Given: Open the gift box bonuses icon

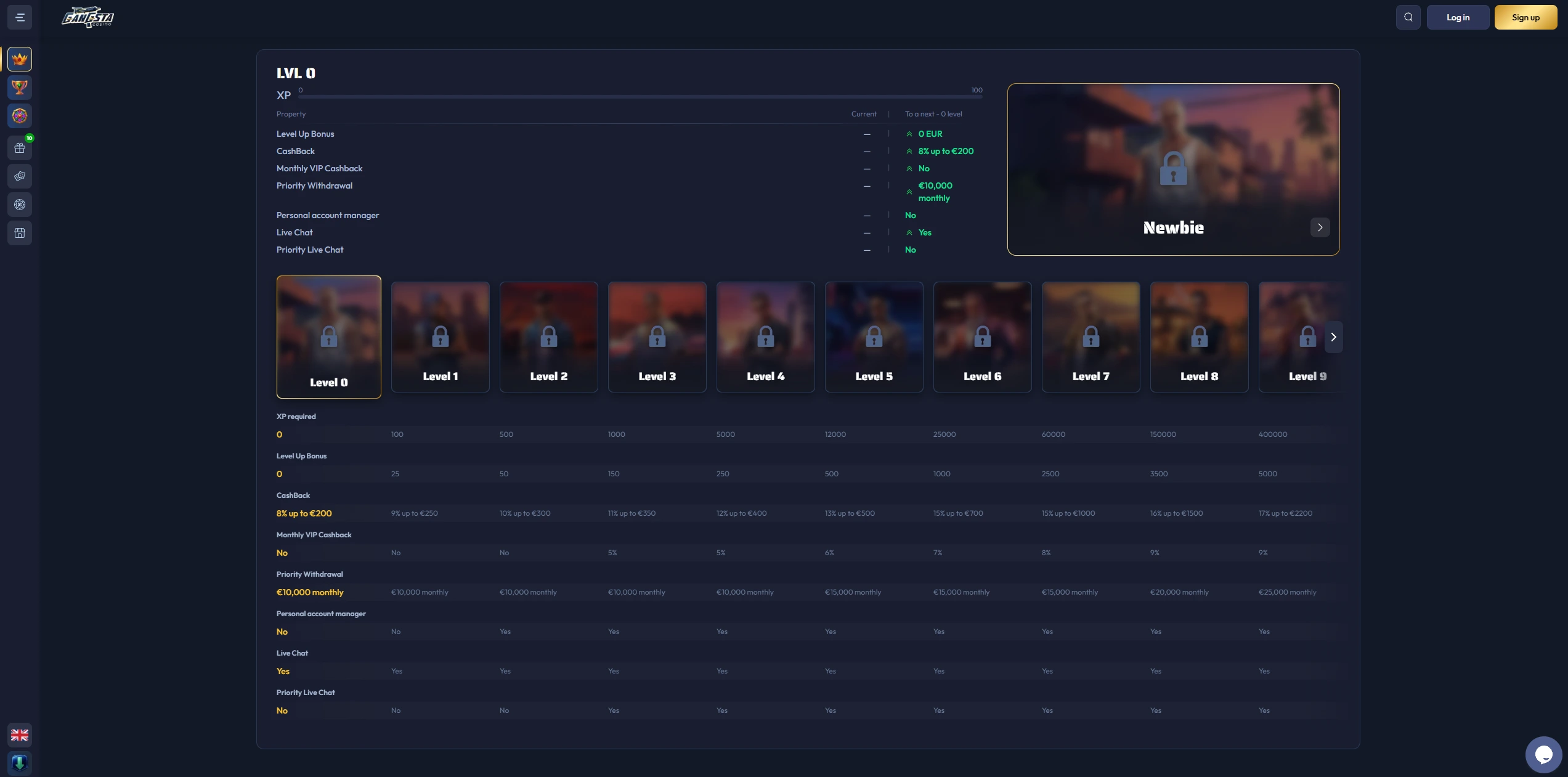Looking at the screenshot, I should 20,148.
